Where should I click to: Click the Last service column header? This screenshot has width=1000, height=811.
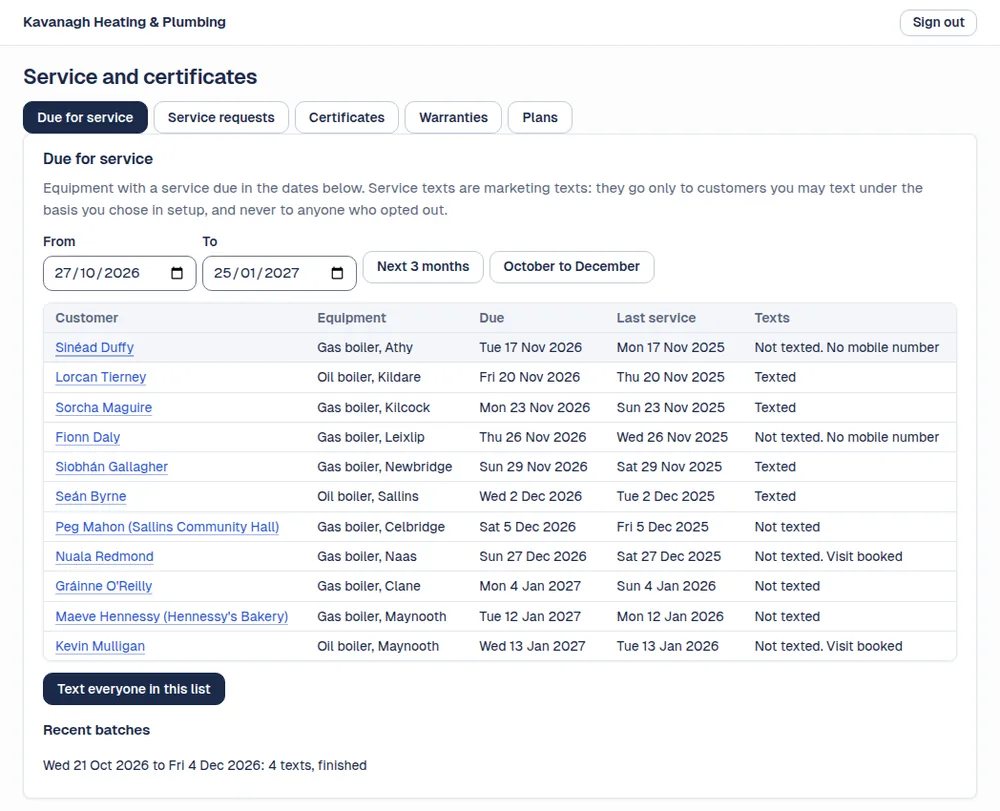(x=656, y=318)
